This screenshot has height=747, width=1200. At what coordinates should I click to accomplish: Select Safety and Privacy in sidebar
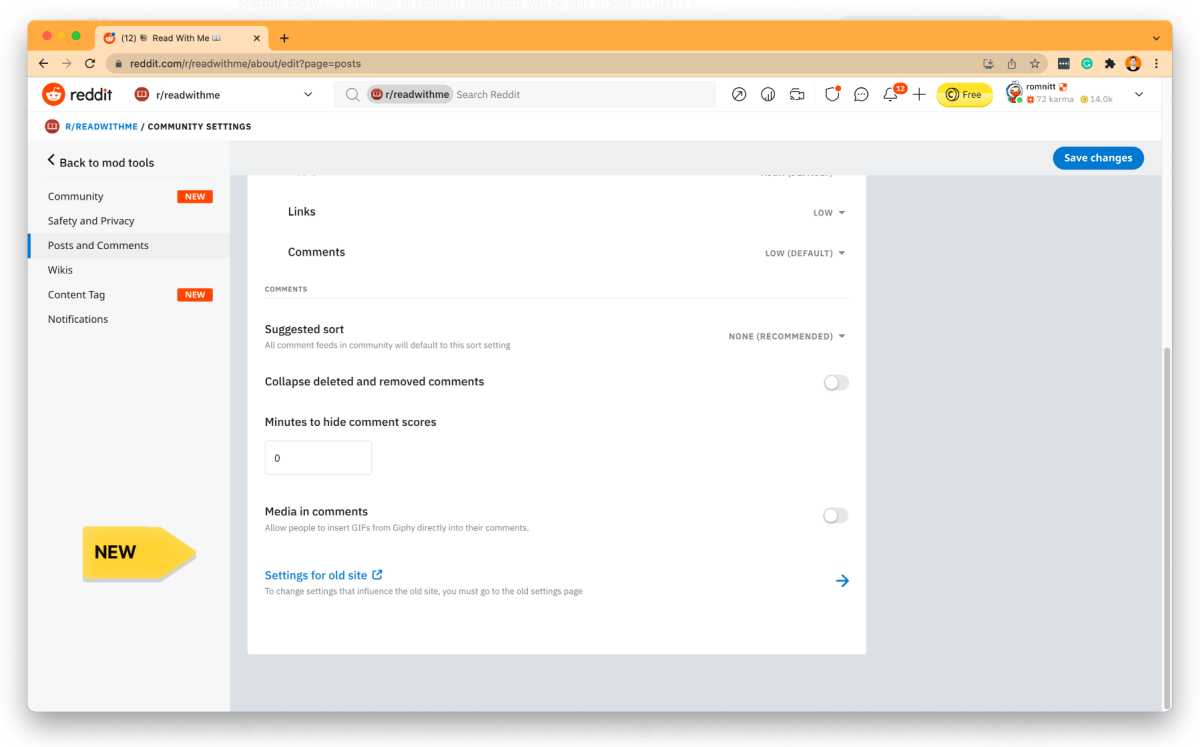coord(91,221)
